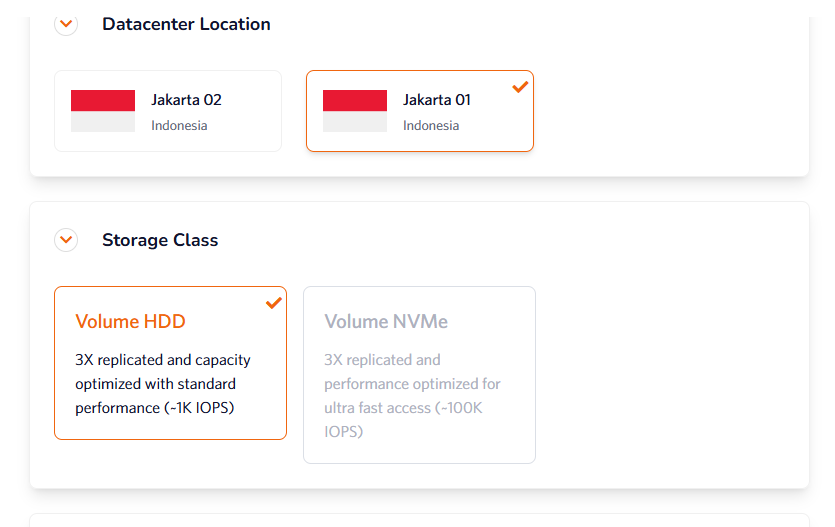The width and height of the screenshot is (835, 527).
Task: Select the Jakarta 02 datacenter name
Action: pos(186,100)
